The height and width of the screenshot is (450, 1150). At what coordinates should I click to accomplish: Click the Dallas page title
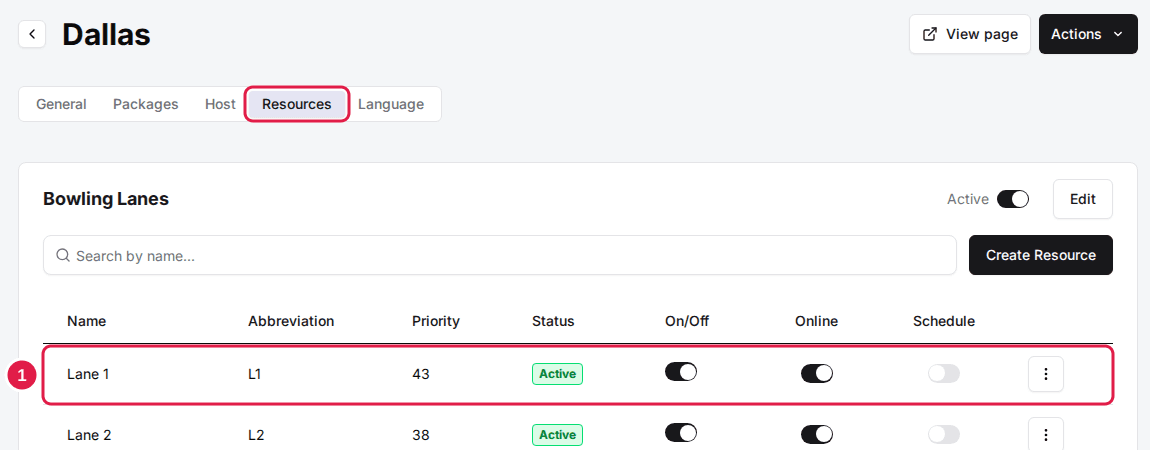pyautogui.click(x=106, y=34)
